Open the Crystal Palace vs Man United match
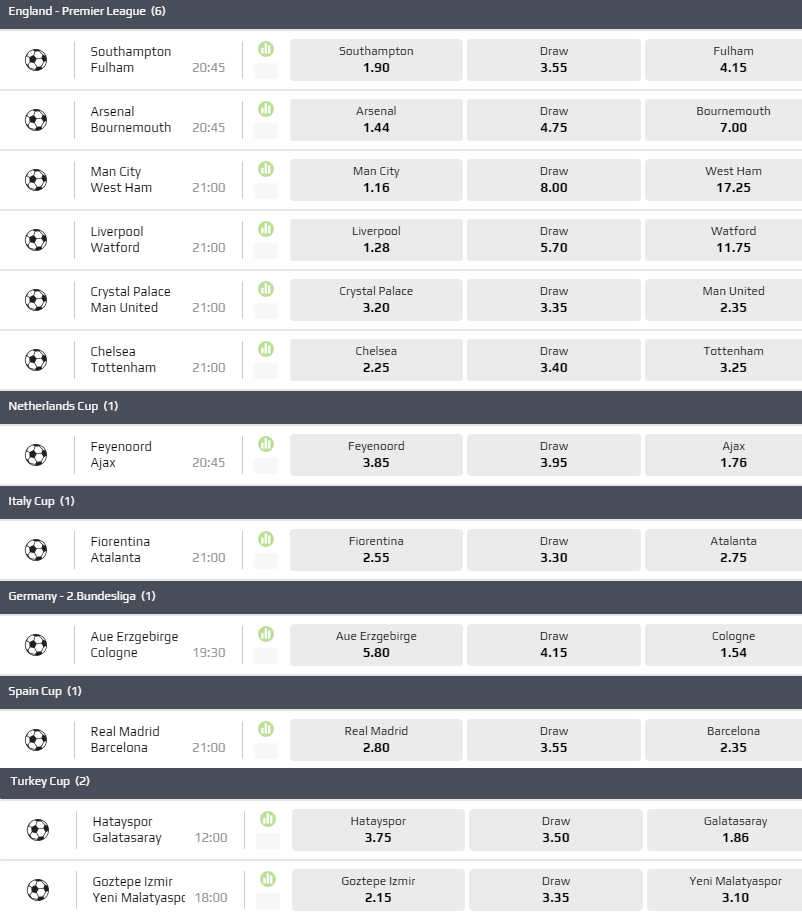The image size is (802, 916). point(130,300)
